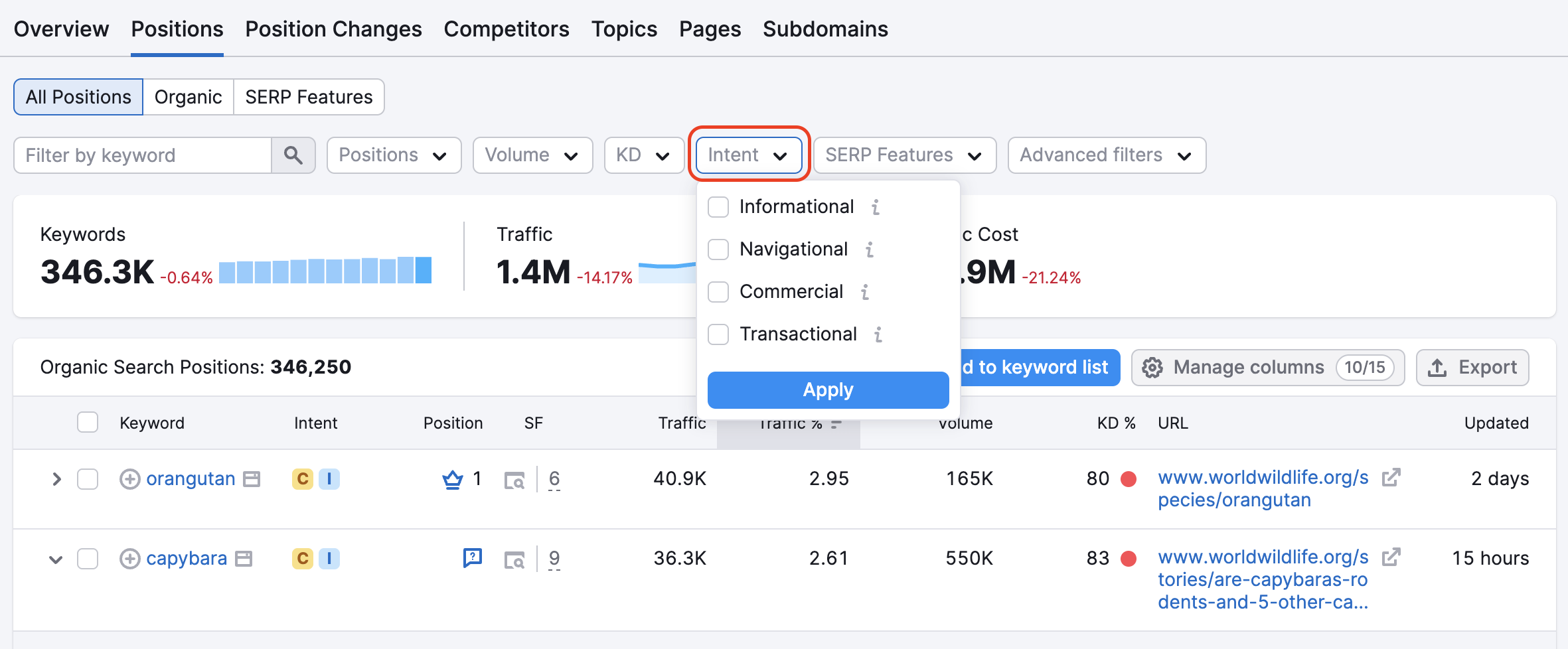
Task: Expand the orangutan row details
Action: pos(56,479)
